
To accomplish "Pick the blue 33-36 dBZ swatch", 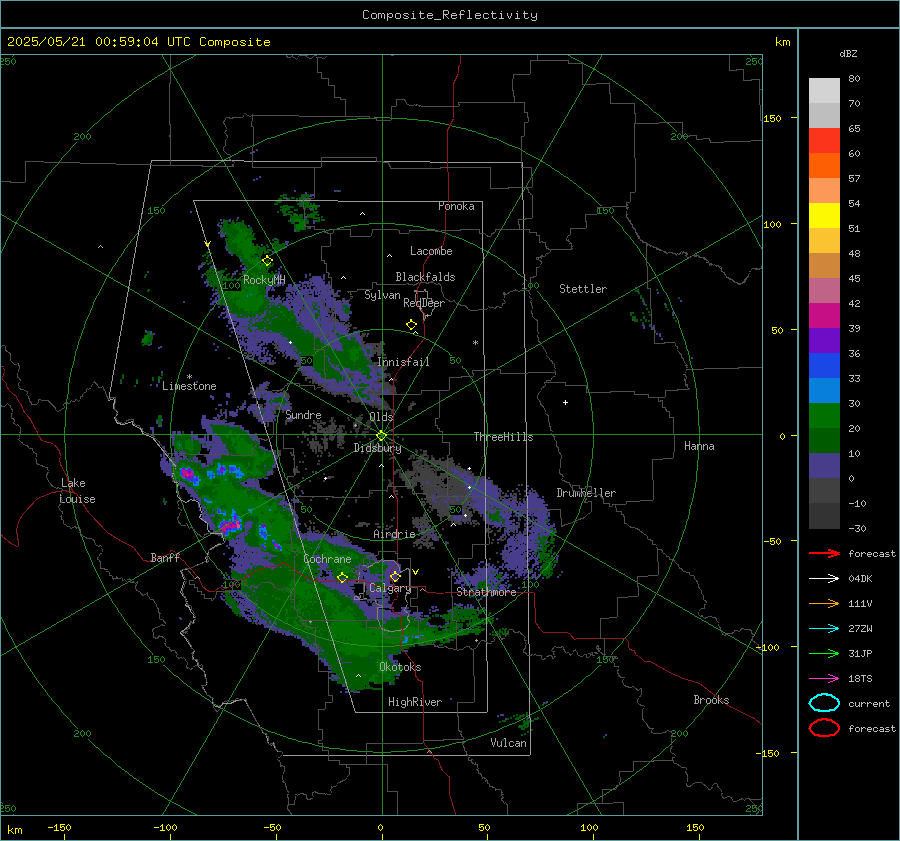I will (824, 366).
